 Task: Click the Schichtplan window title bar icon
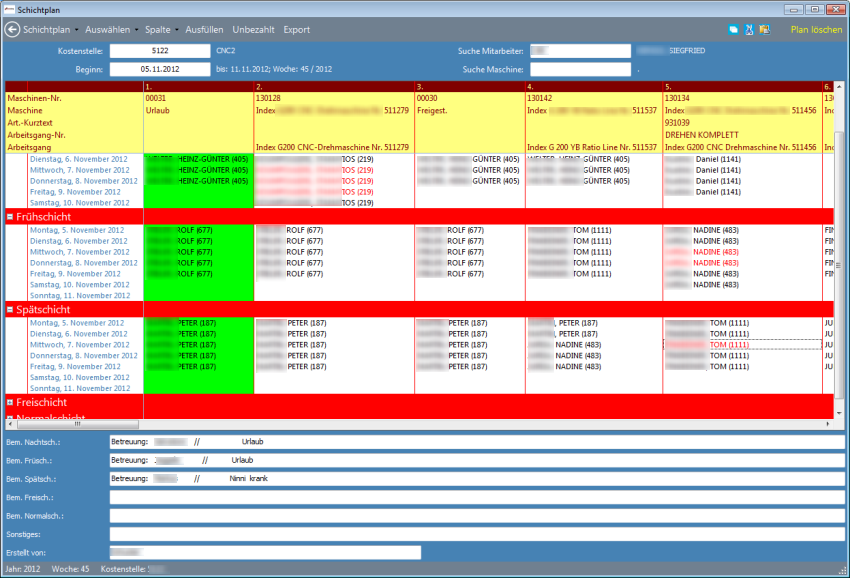pos(9,10)
